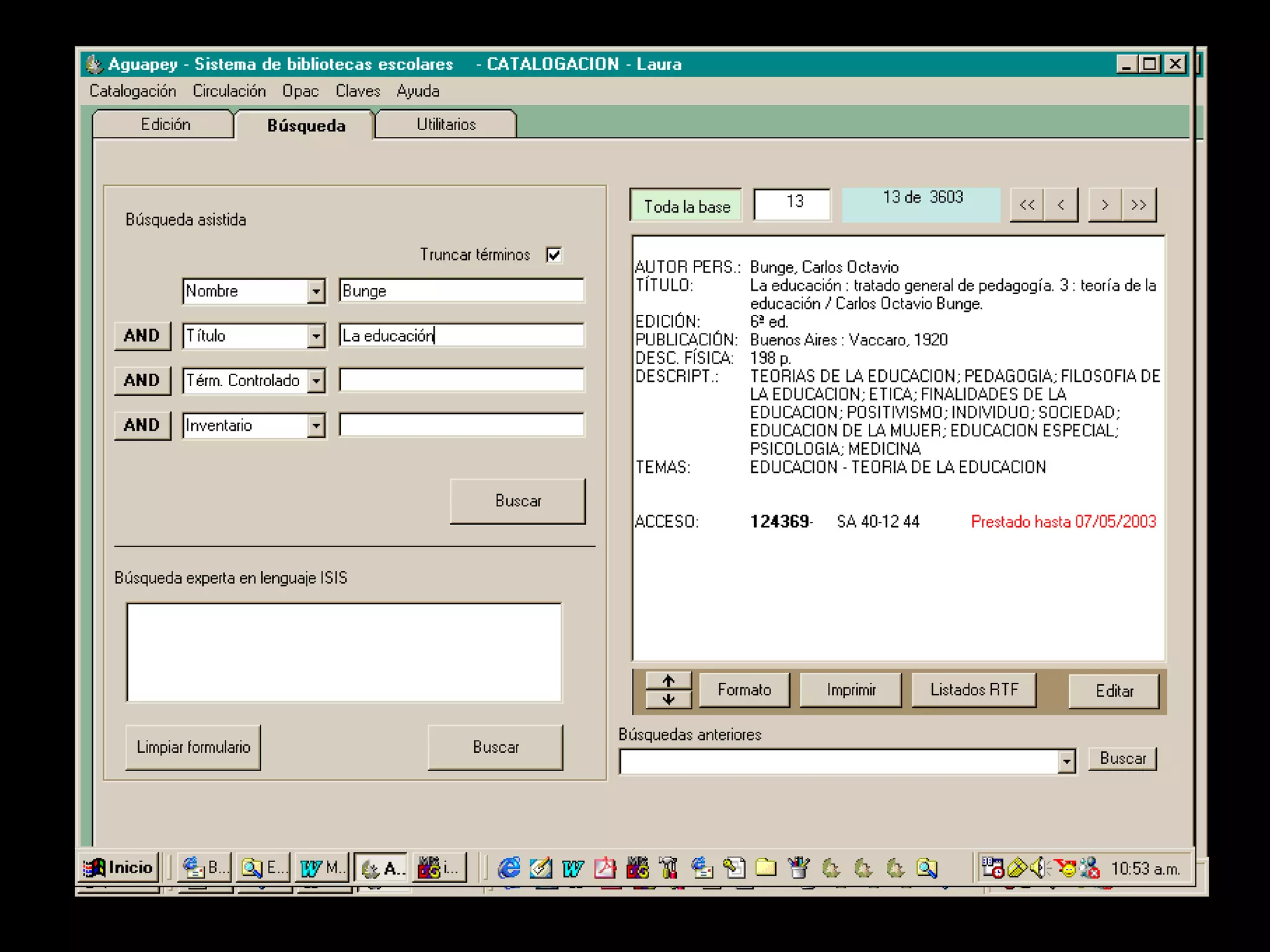Click the up arrow beside Formato
Viewport: 1270px width, 952px height.
pos(668,681)
